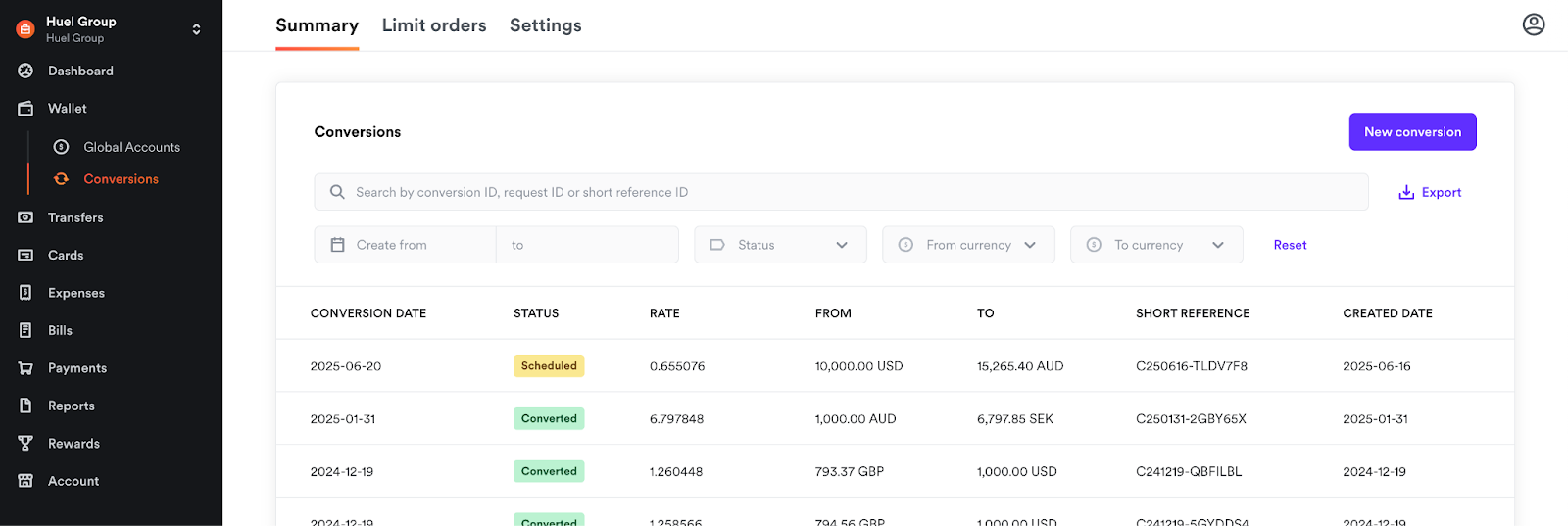Open the Dashboard icon in sidebar
1568x526 pixels.
[25, 71]
